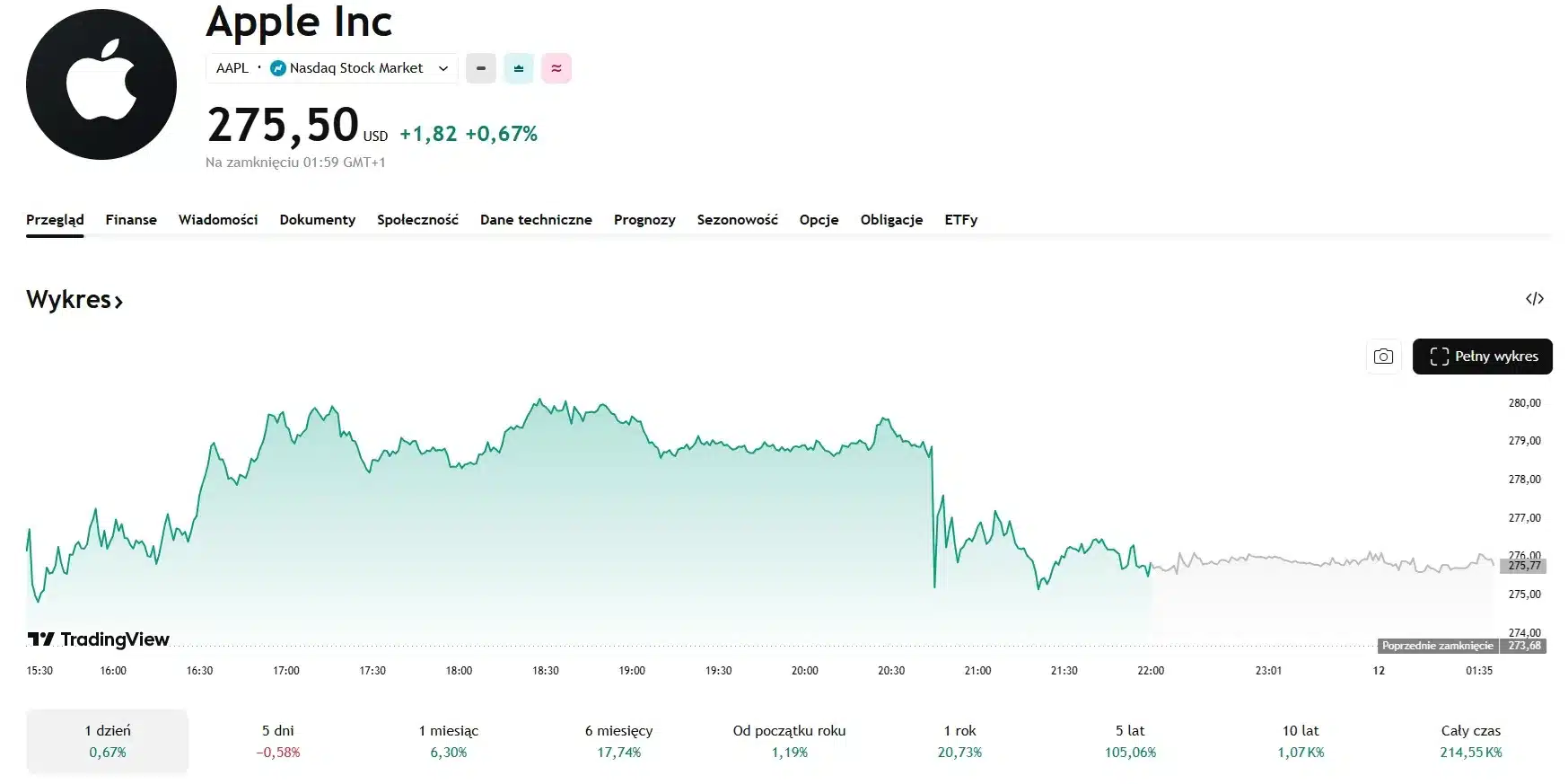Click the Poprzednie zamknięcie price label

click(1437, 646)
